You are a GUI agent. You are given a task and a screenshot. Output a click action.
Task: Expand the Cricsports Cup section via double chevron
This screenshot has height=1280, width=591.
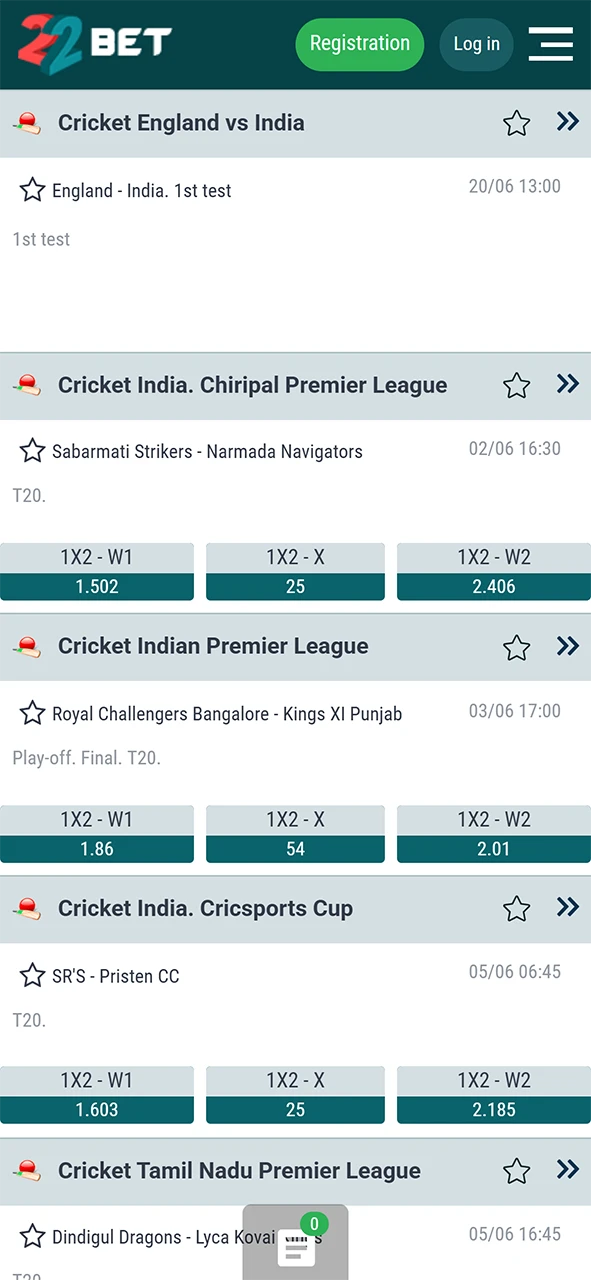tap(567, 908)
